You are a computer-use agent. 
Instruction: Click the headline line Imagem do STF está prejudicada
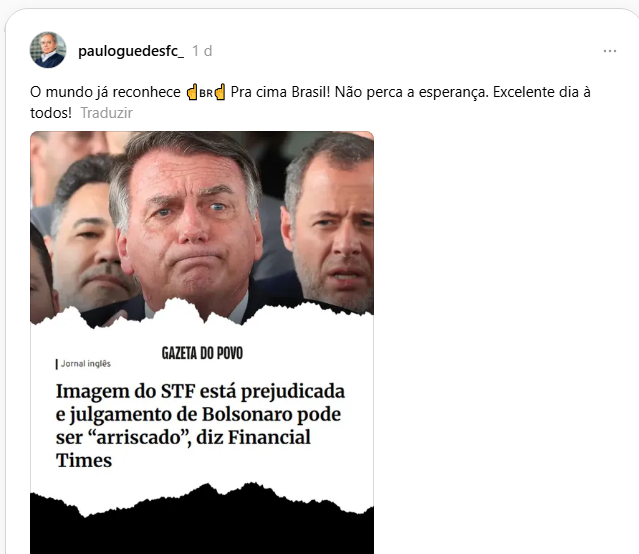[200, 391]
